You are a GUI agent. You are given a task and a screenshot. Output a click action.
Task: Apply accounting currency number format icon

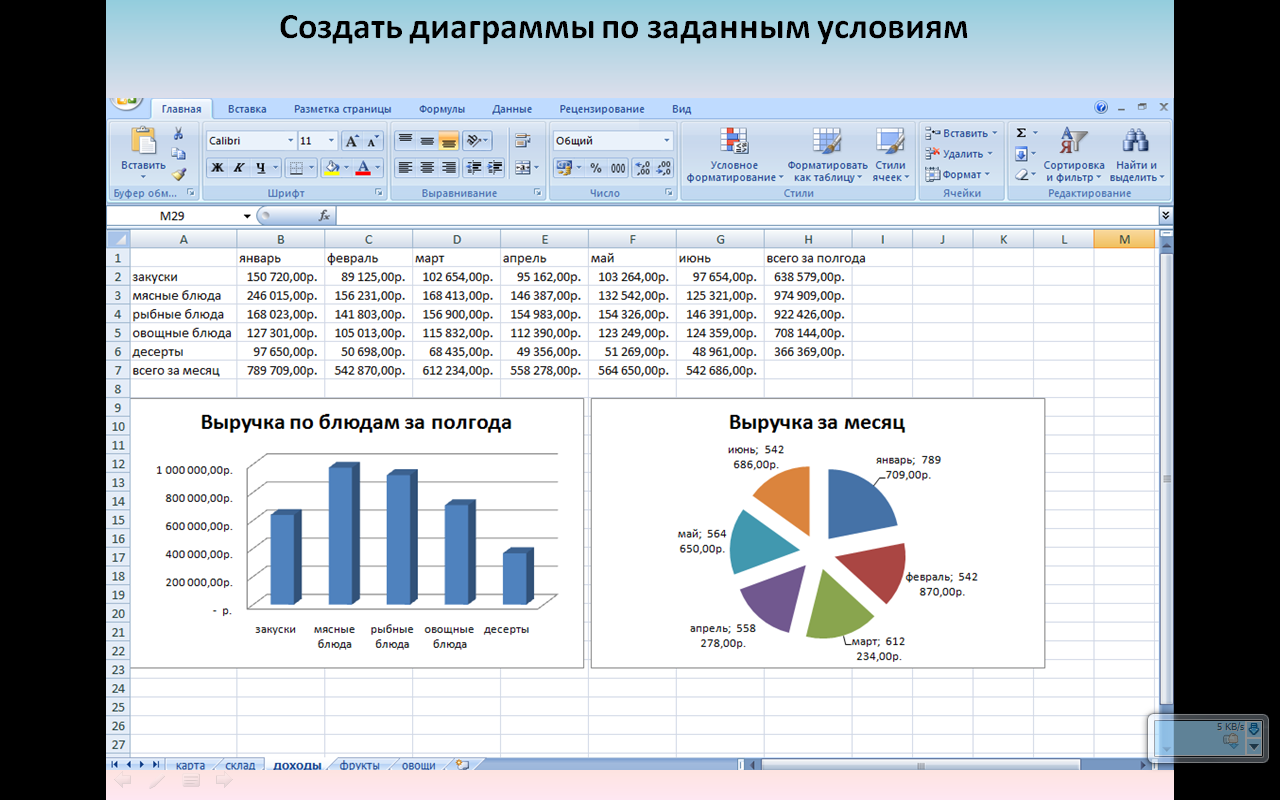[x=564, y=168]
